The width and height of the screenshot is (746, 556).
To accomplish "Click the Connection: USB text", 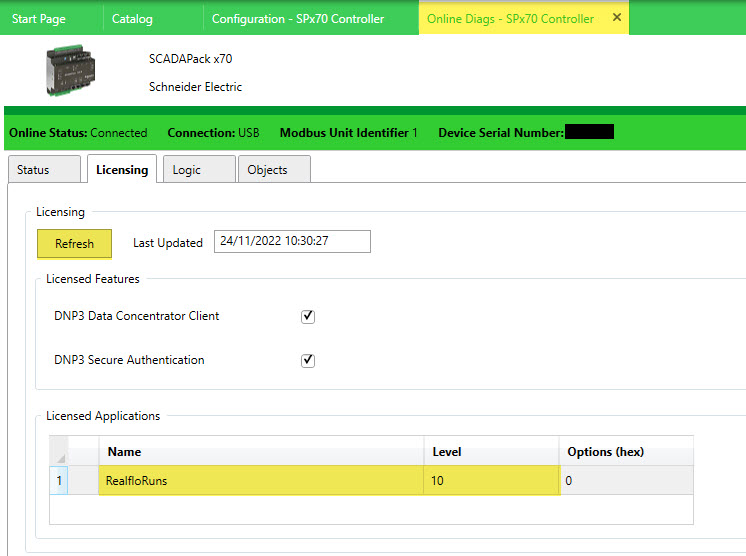I will 213,133.
